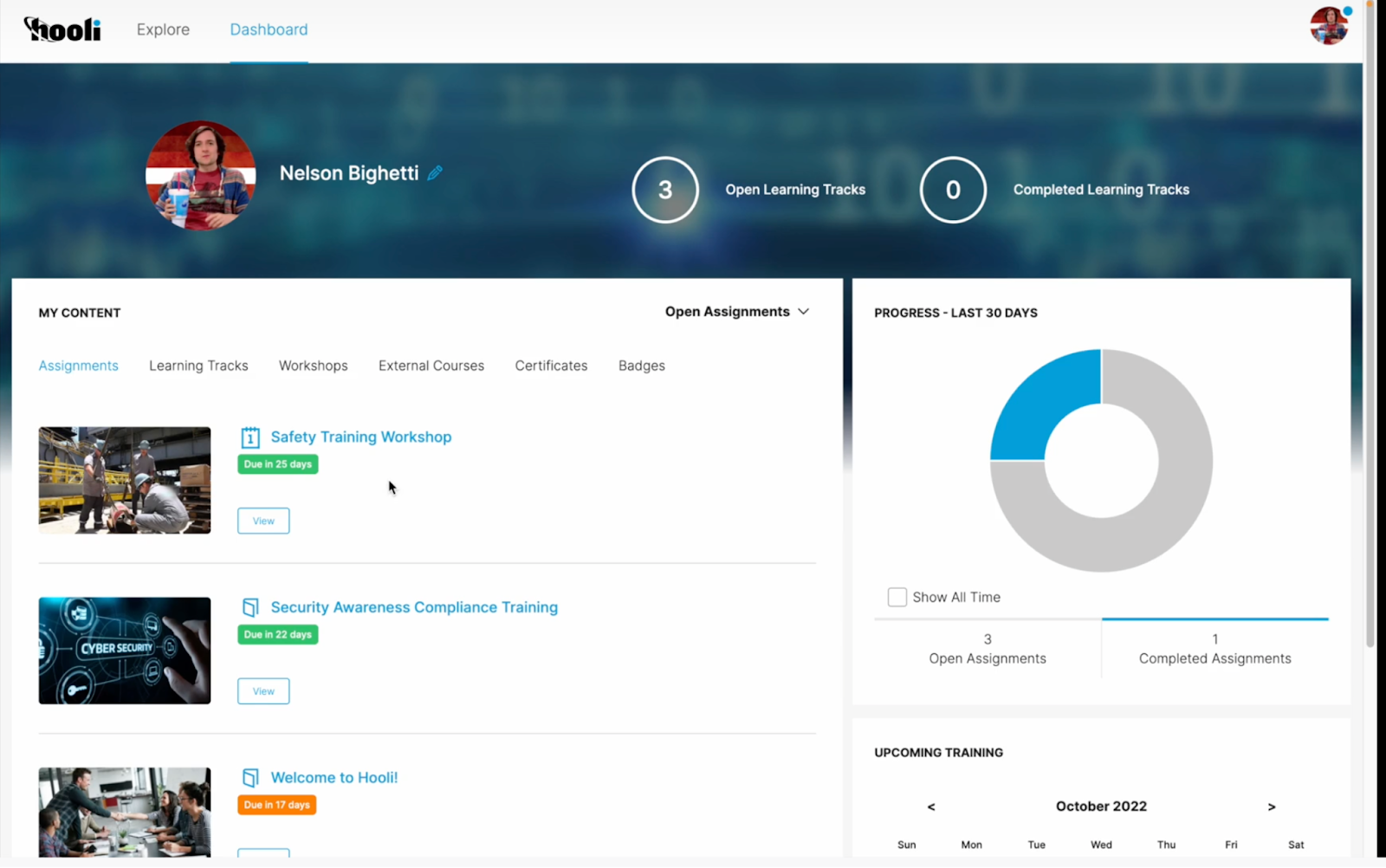Enable the Show All Time checkbox
Image resolution: width=1386 pixels, height=868 pixels.
pos(897,598)
